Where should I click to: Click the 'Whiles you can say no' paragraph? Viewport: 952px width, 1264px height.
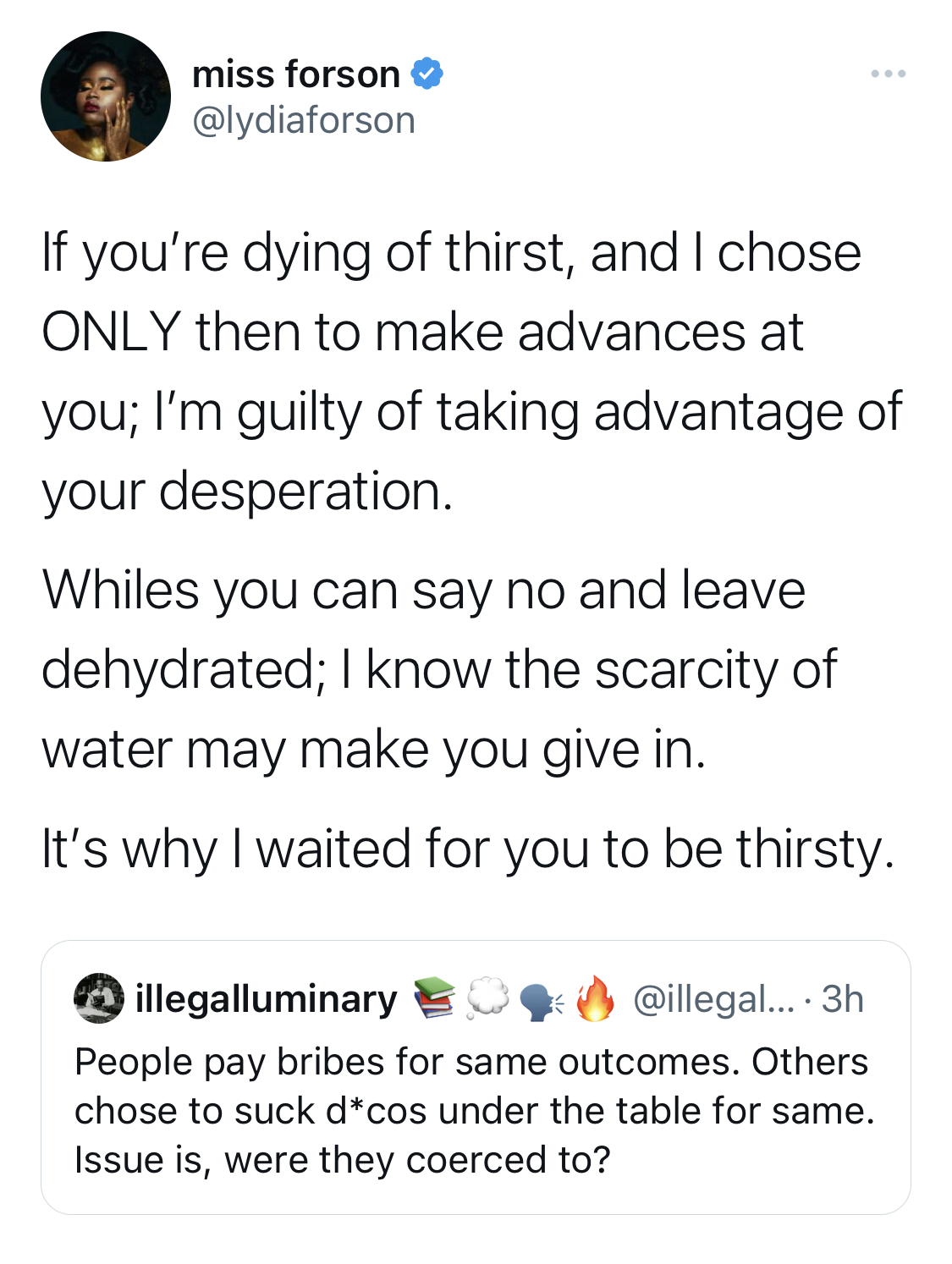(x=439, y=669)
